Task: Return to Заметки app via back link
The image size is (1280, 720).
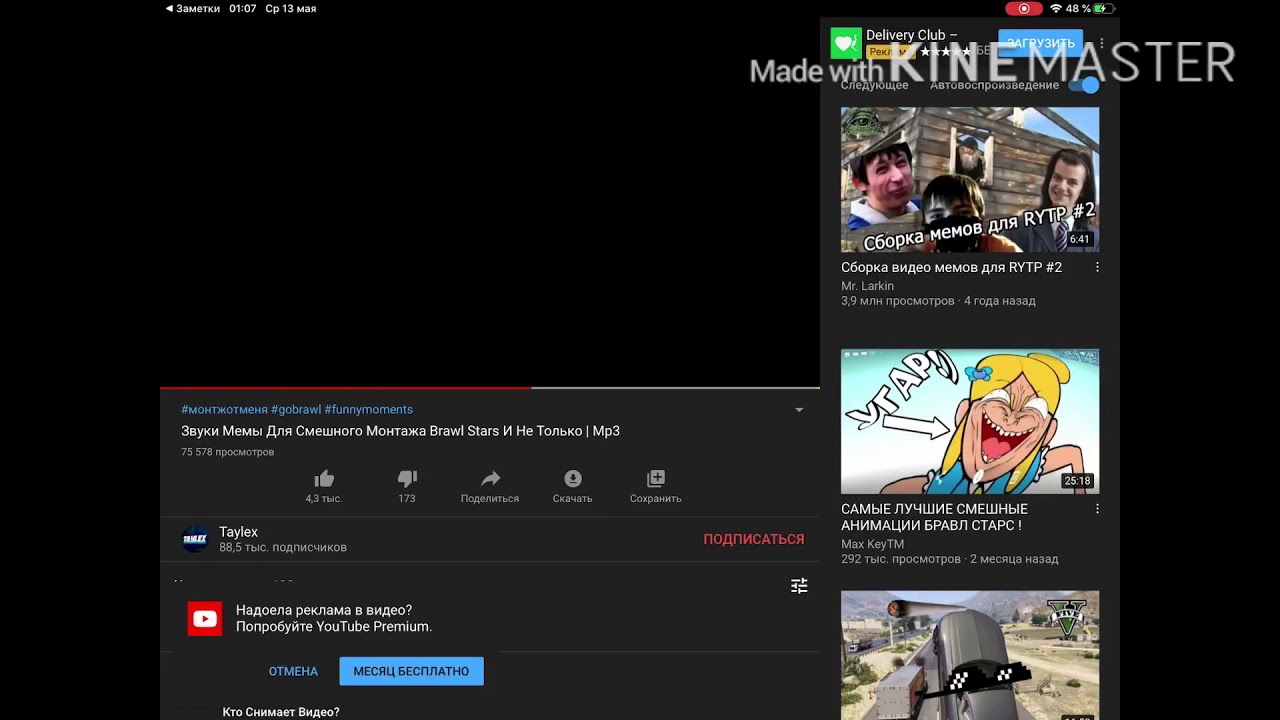Action: 193,9
